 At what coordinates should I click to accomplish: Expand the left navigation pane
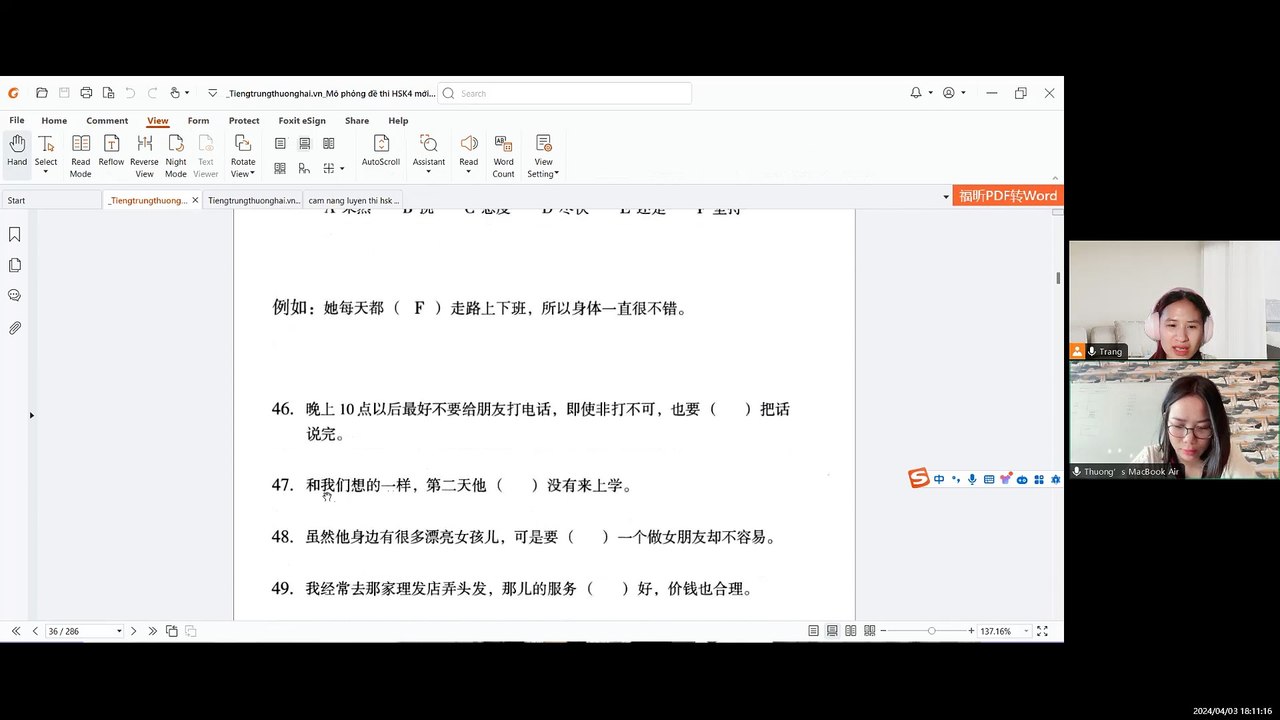[x=31, y=415]
